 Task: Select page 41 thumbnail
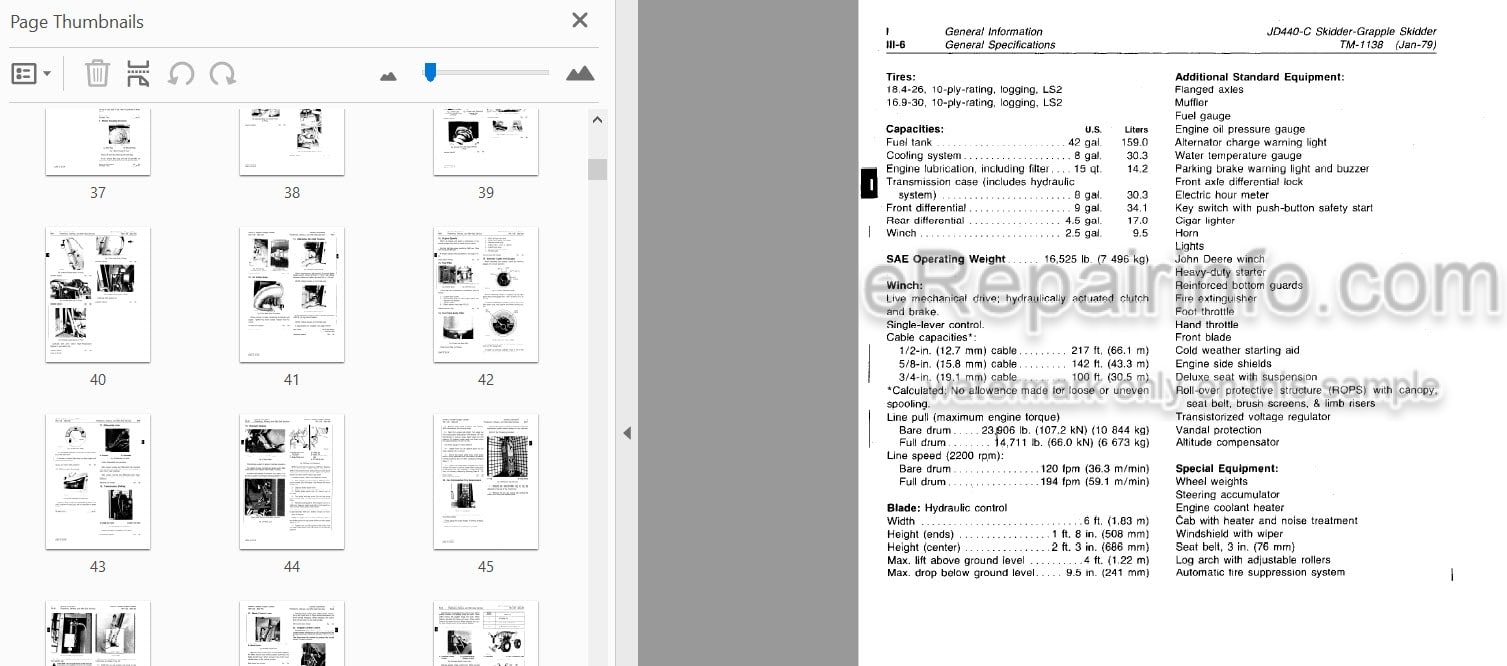tap(292, 294)
